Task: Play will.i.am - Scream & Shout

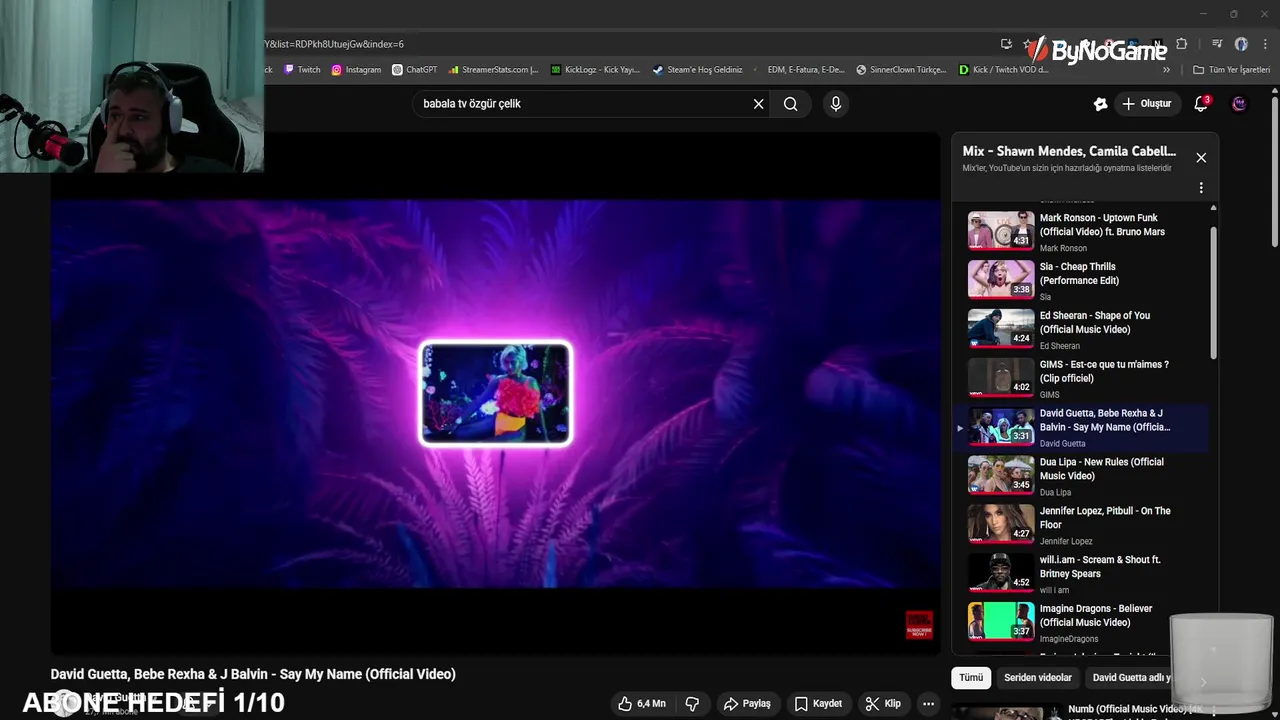Action: coord(1080,574)
